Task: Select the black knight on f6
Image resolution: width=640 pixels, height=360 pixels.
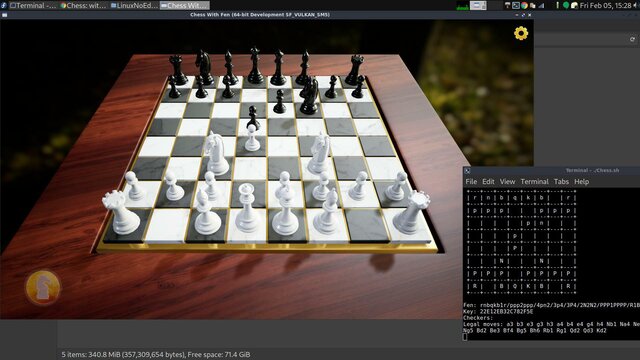Action: (x=309, y=97)
